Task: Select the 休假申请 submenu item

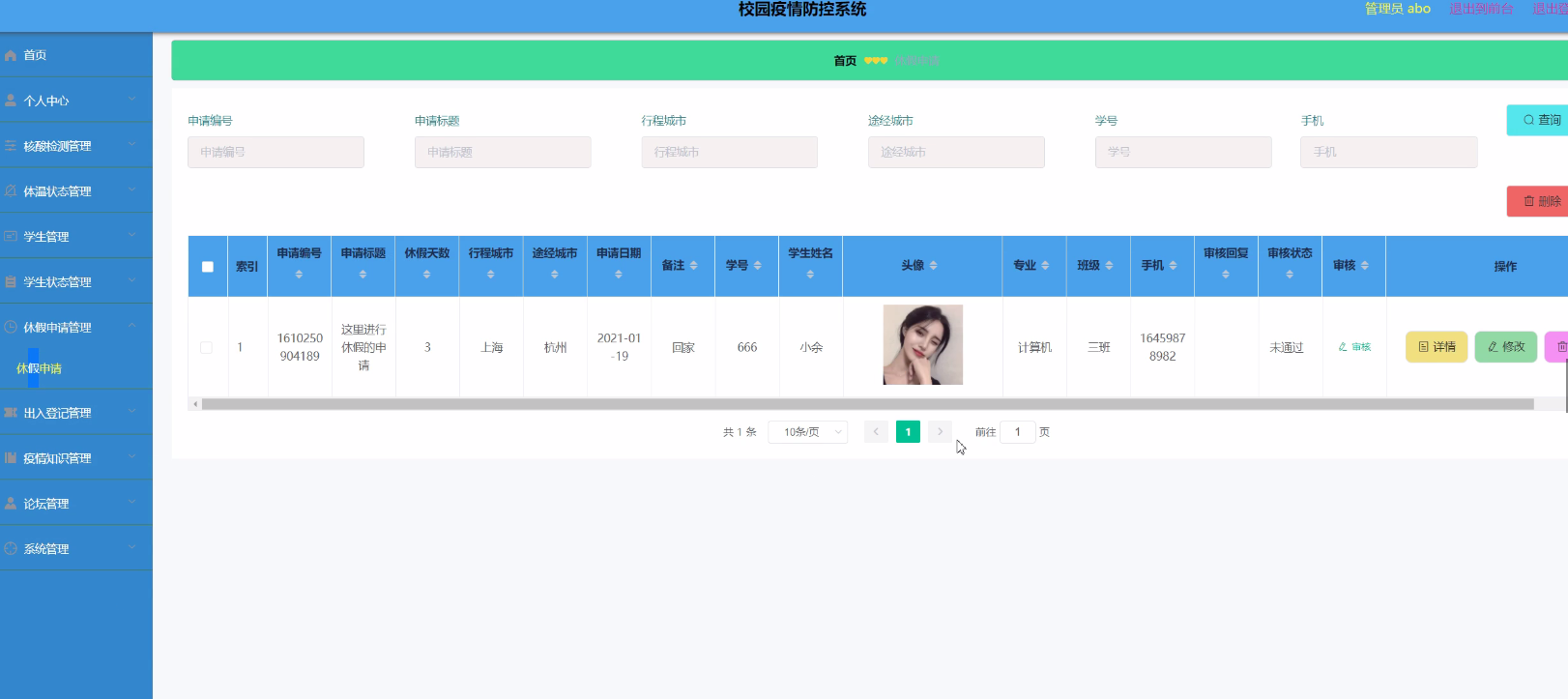Action: coord(40,368)
